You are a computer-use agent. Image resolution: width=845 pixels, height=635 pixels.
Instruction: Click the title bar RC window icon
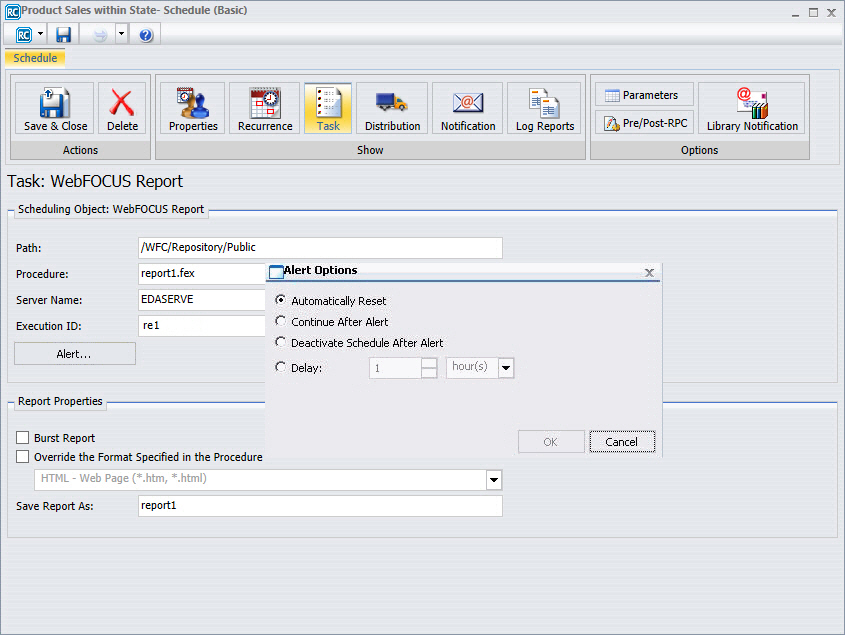click(12, 11)
